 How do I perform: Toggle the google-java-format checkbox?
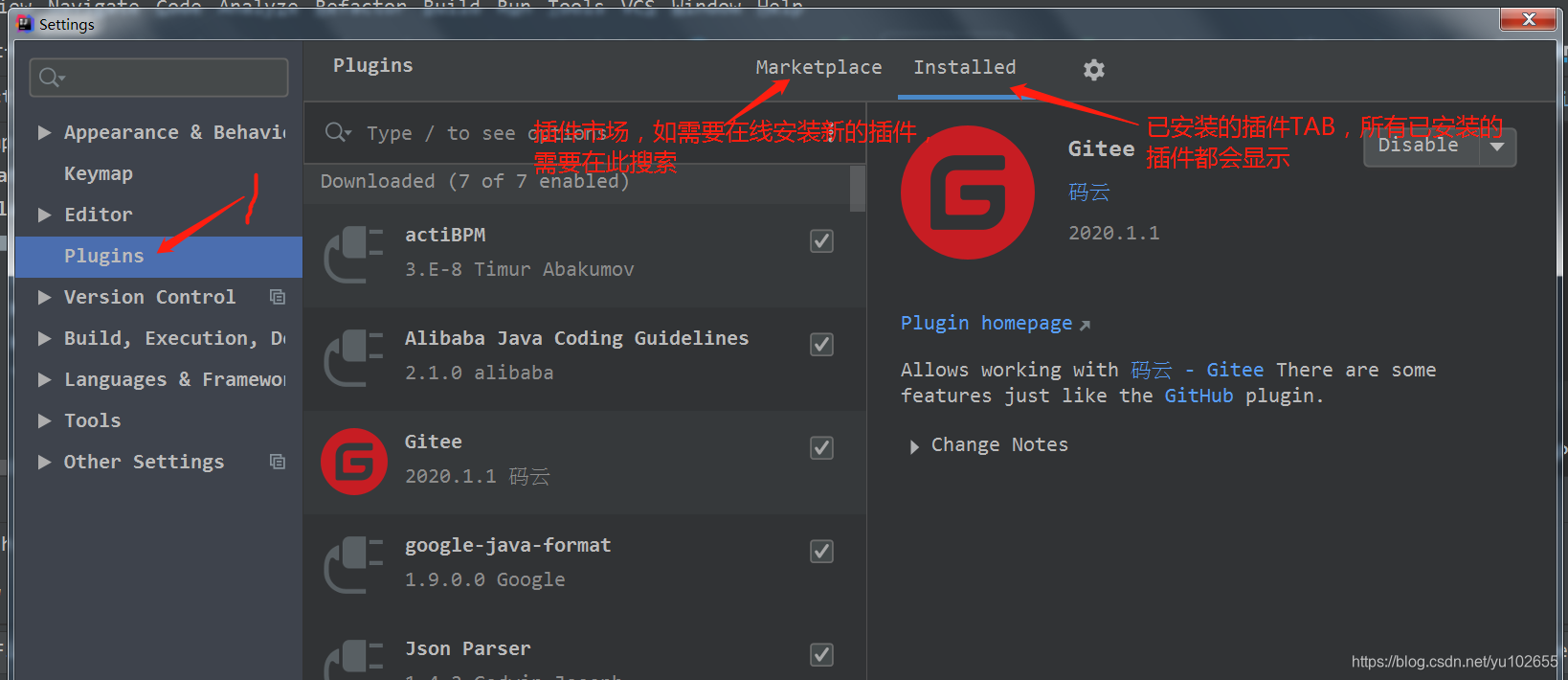[x=821, y=552]
